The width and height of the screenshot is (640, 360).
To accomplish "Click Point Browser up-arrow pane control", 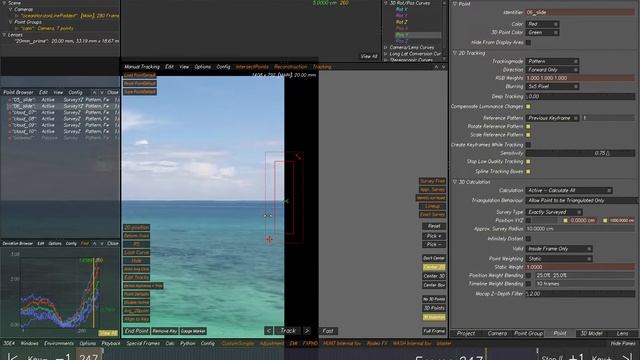I will (94, 93).
